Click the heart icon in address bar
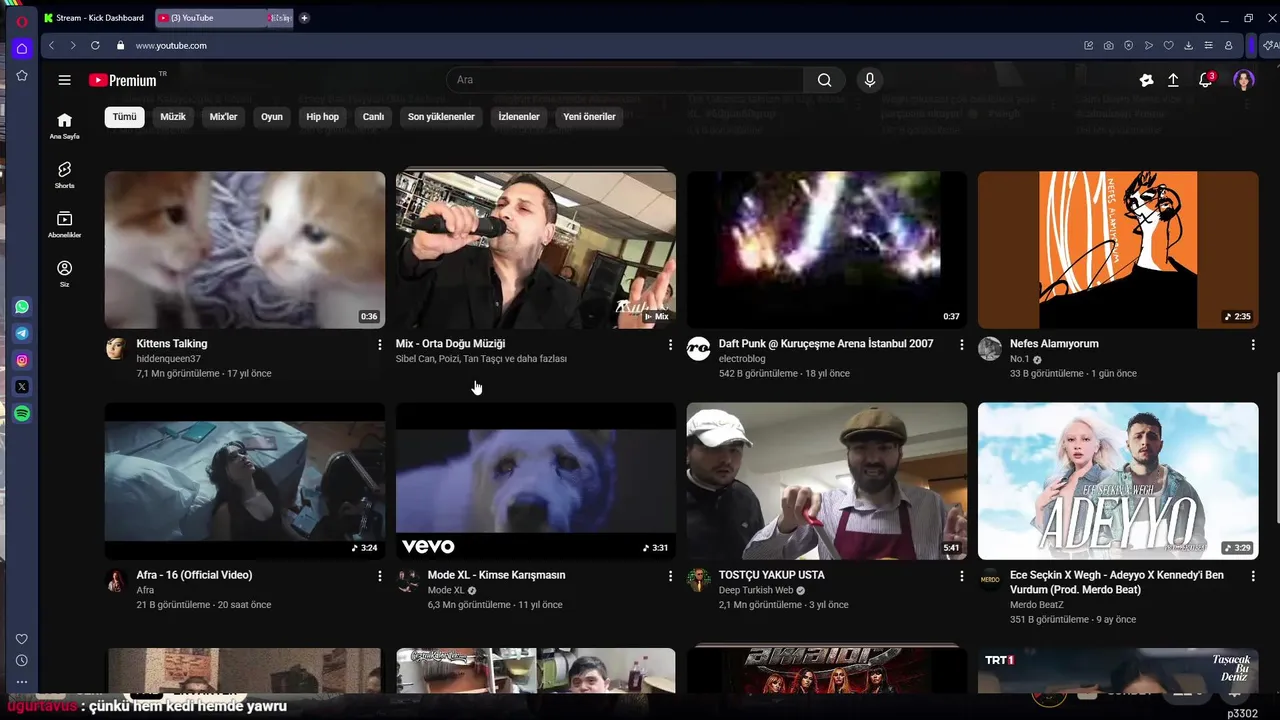 pyautogui.click(x=1169, y=45)
